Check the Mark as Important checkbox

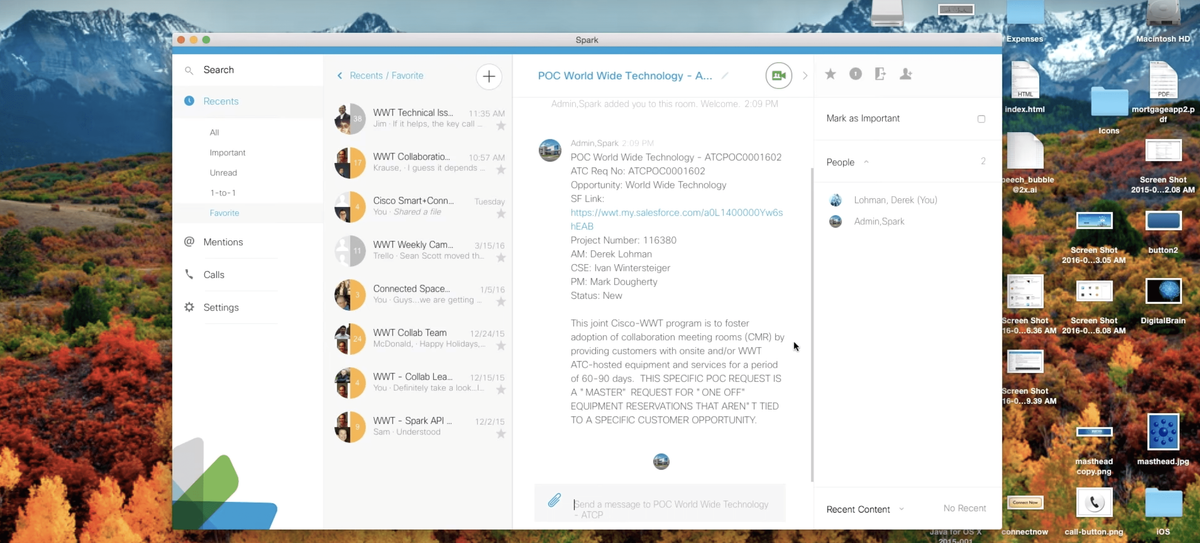981,119
